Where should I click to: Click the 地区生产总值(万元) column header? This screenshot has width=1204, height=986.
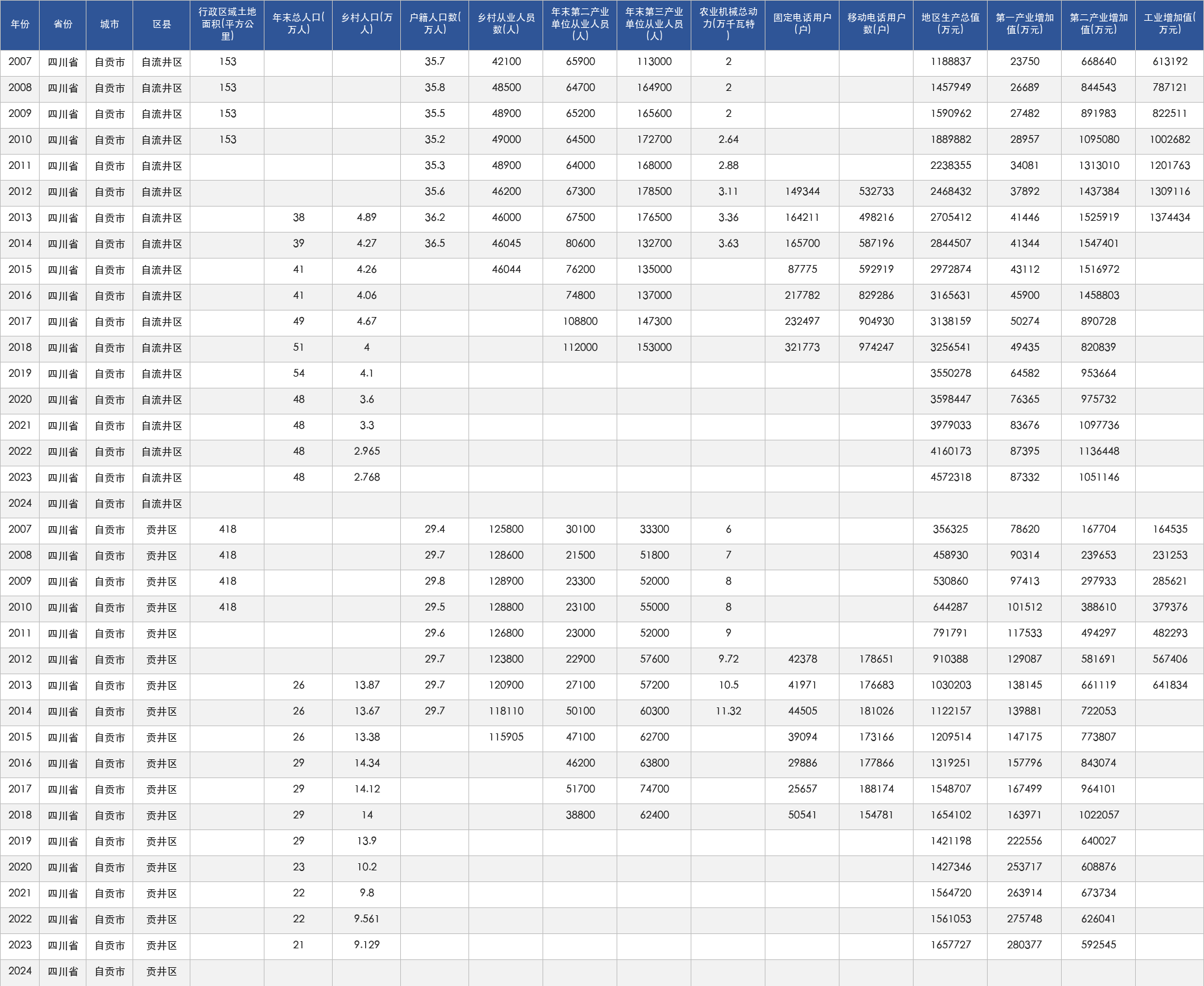(951, 25)
